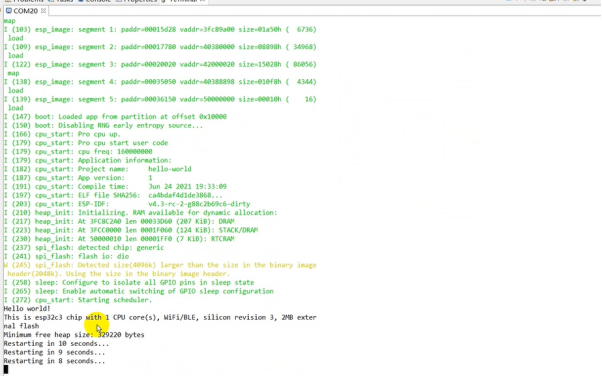The height and width of the screenshot is (376, 602).
Task: Click the 'App version: 1' log line
Action: 78,177
